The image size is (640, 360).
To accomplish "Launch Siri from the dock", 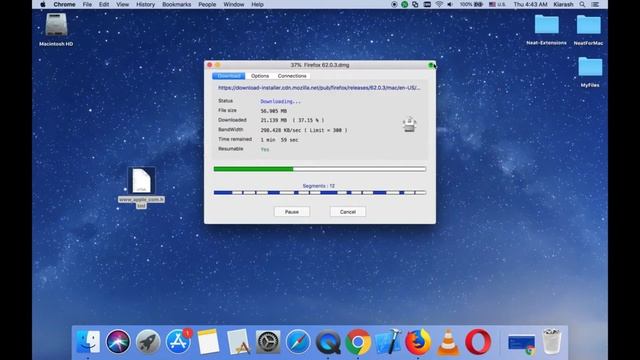I will pyautogui.click(x=118, y=342).
